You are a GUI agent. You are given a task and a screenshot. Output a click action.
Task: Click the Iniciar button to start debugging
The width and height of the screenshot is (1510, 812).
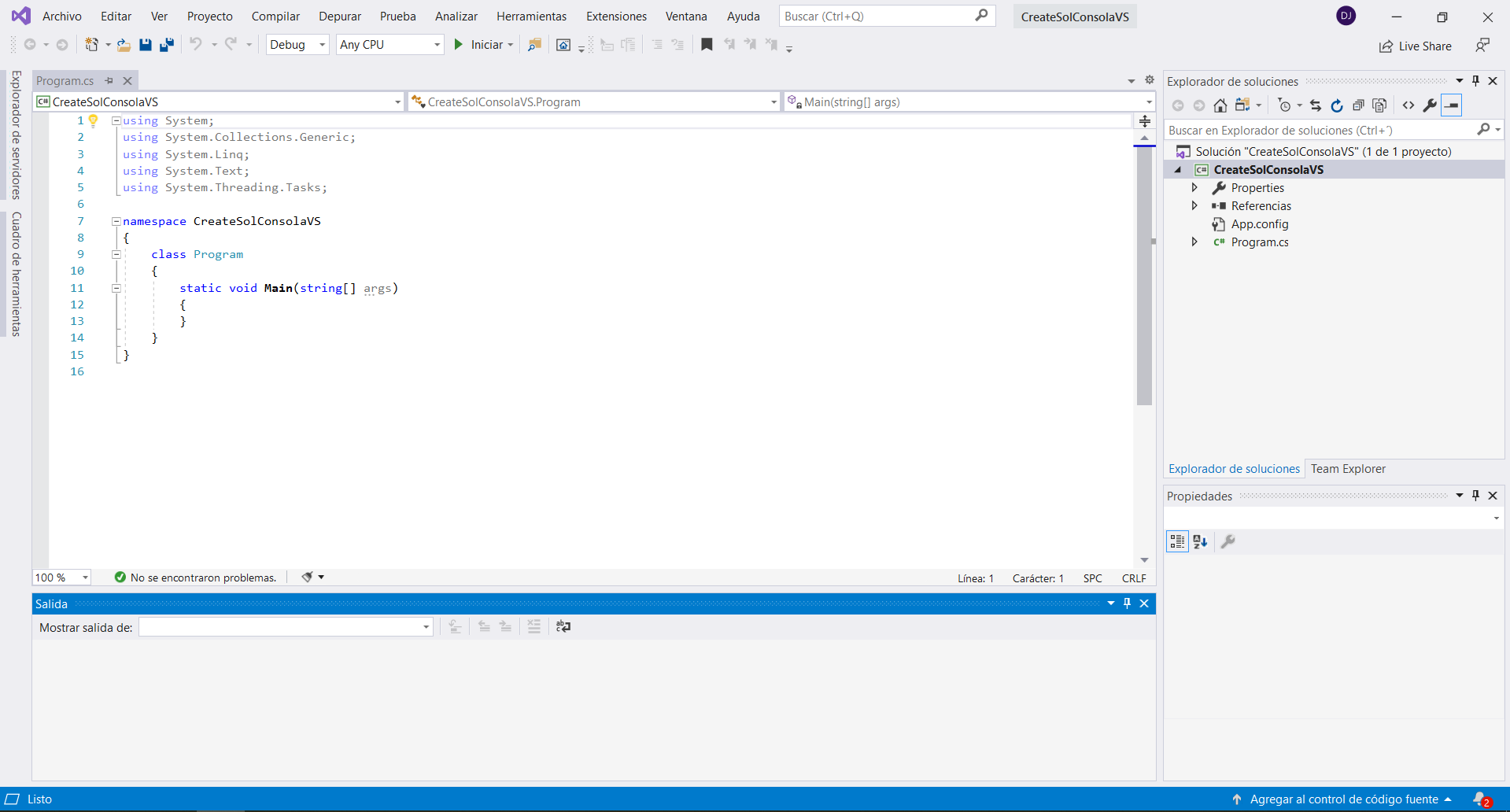[x=480, y=45]
